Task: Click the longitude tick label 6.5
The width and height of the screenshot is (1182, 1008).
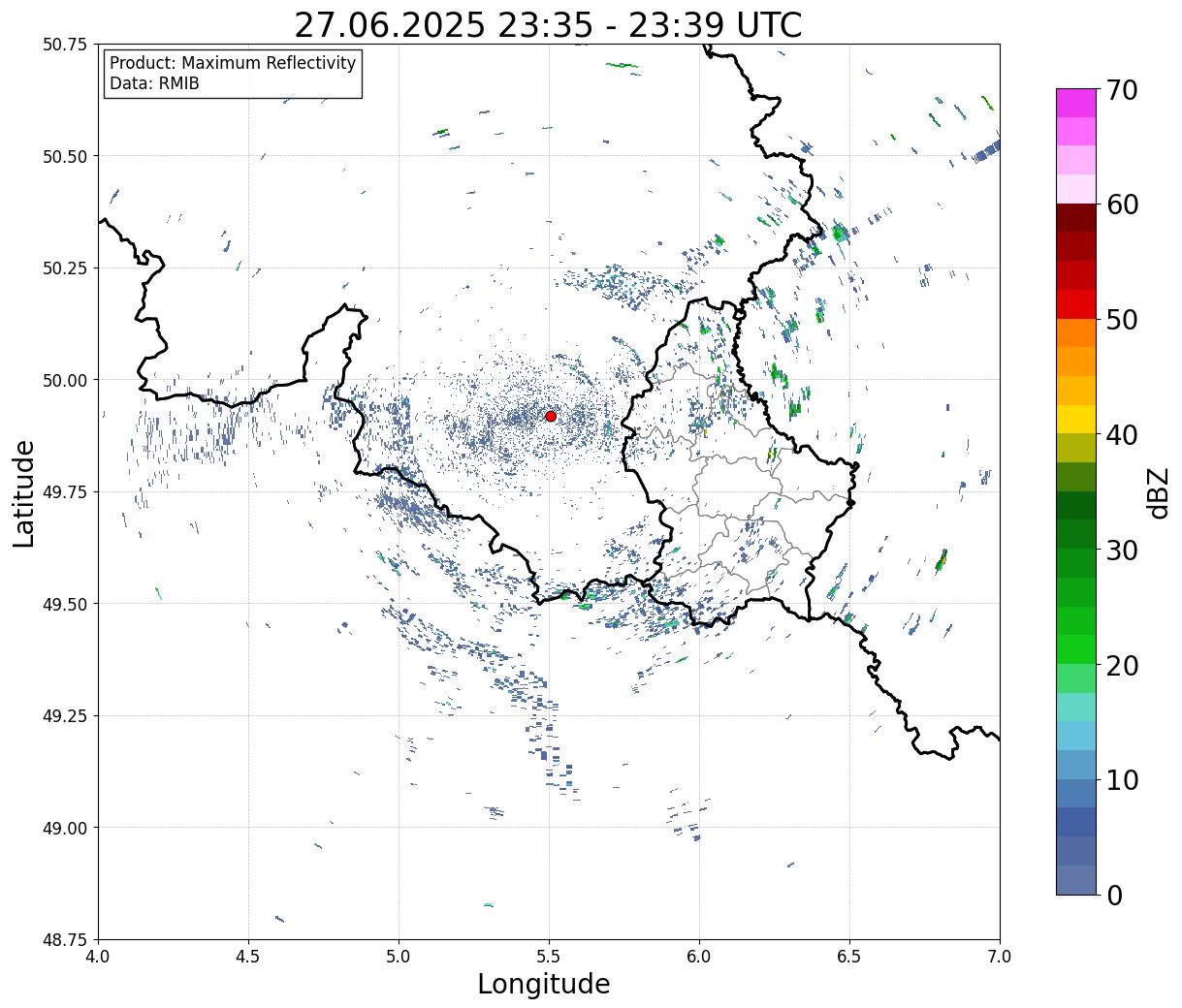Action: pyautogui.click(x=849, y=957)
